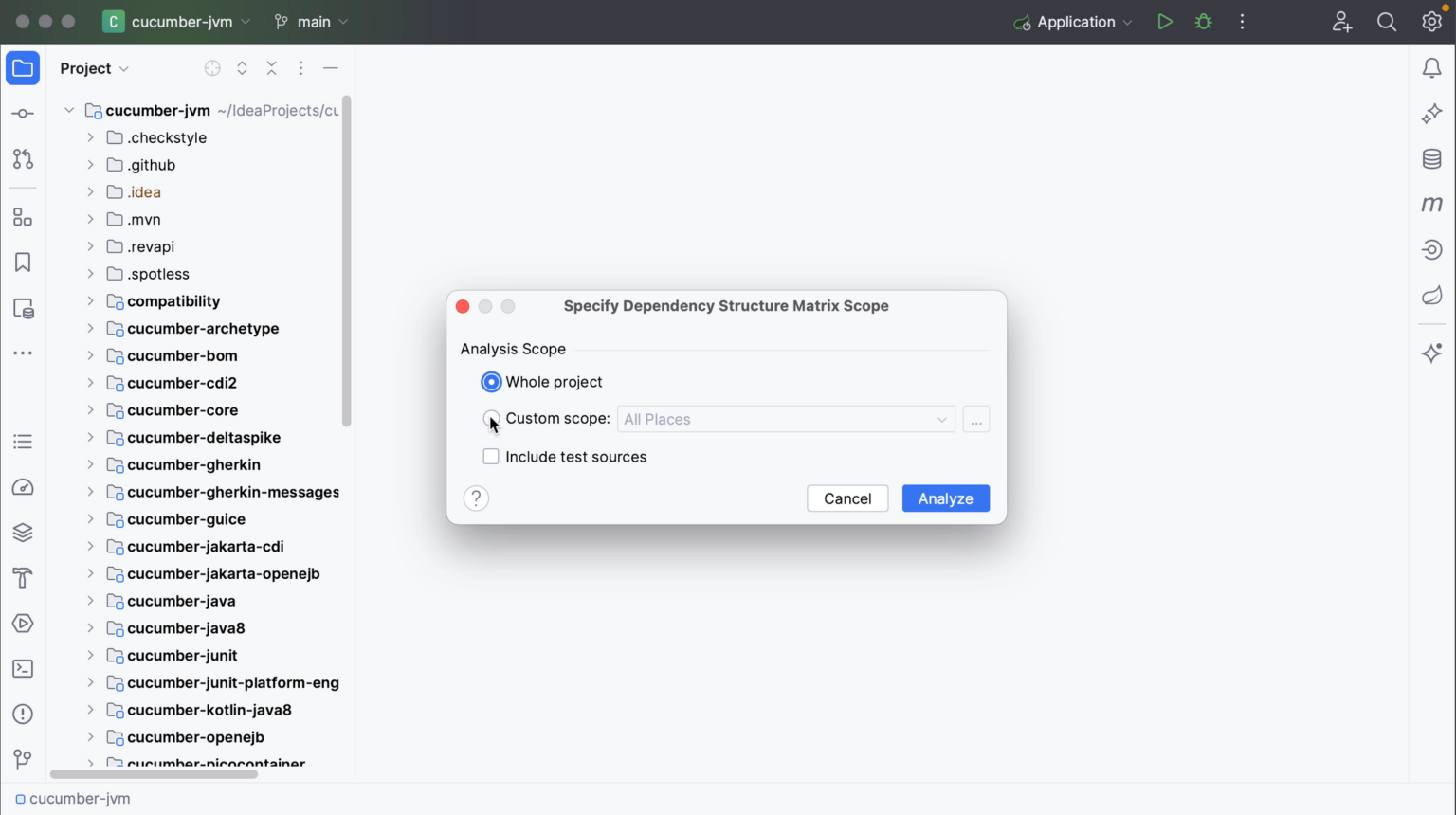The width and height of the screenshot is (1456, 815).
Task: Click the Cancel button
Action: (x=847, y=498)
